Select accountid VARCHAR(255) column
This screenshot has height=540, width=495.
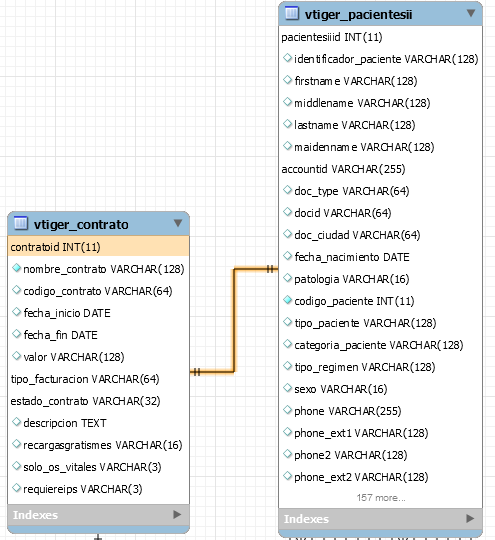(343, 169)
